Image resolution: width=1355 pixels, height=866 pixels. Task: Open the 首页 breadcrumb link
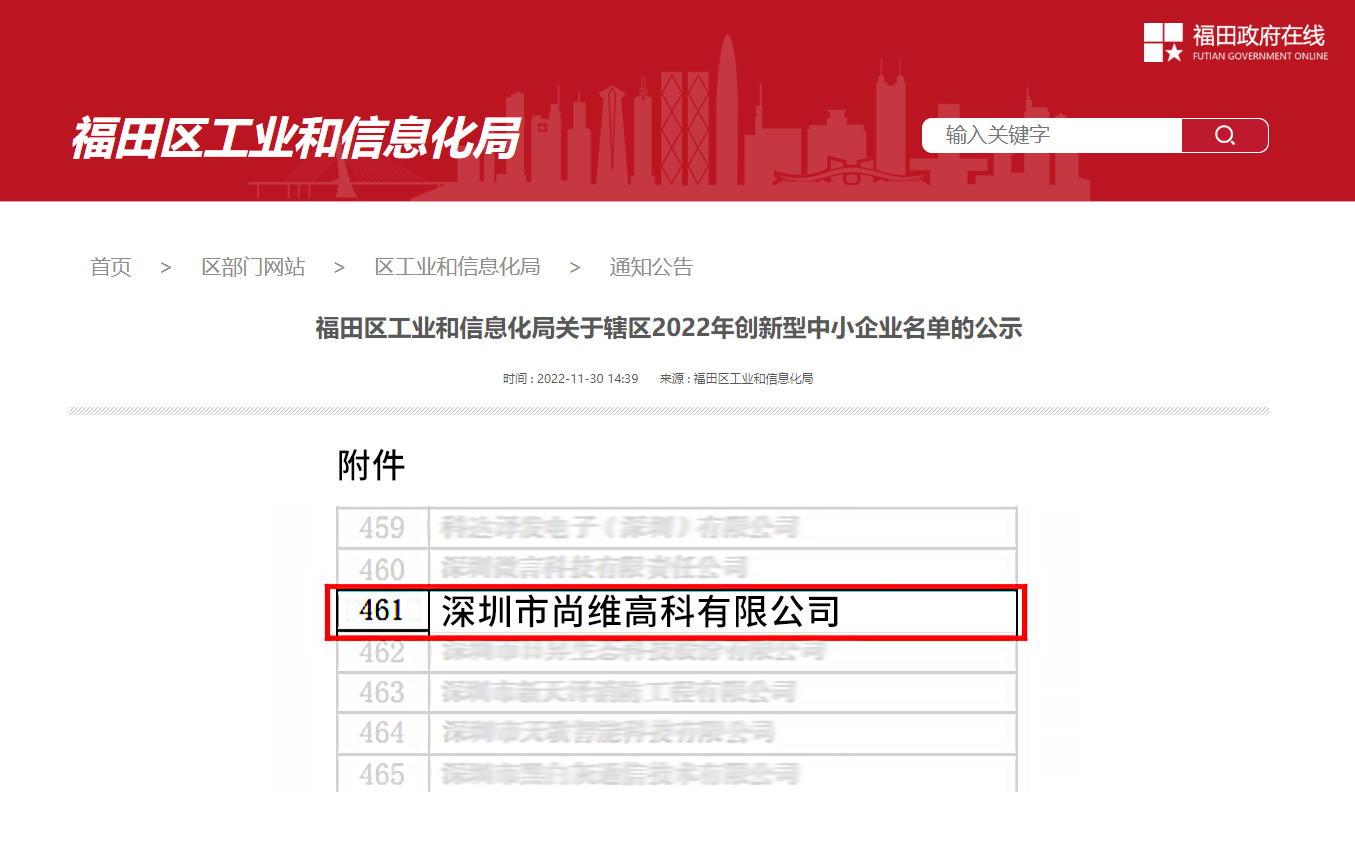click(110, 267)
